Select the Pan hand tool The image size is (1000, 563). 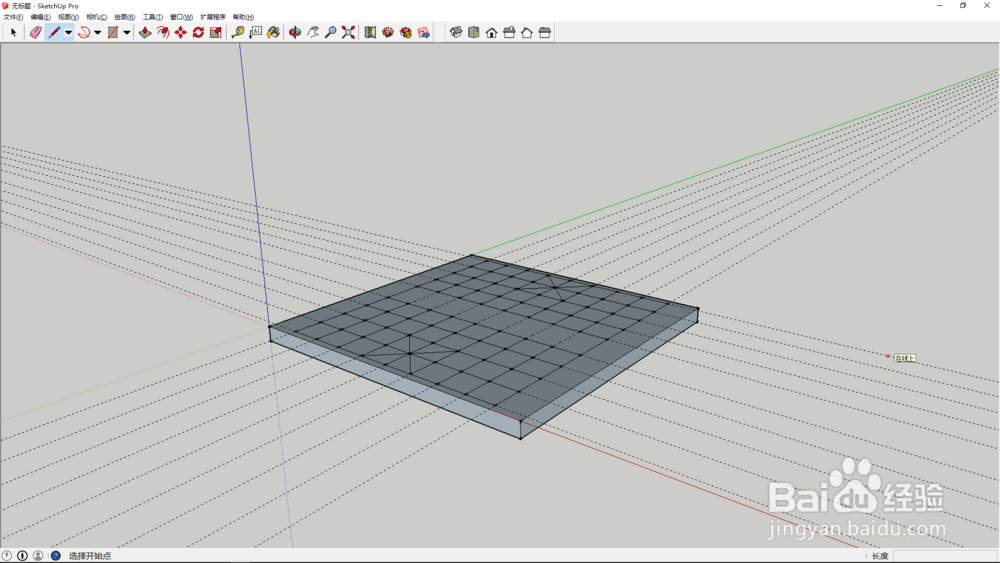click(x=312, y=33)
